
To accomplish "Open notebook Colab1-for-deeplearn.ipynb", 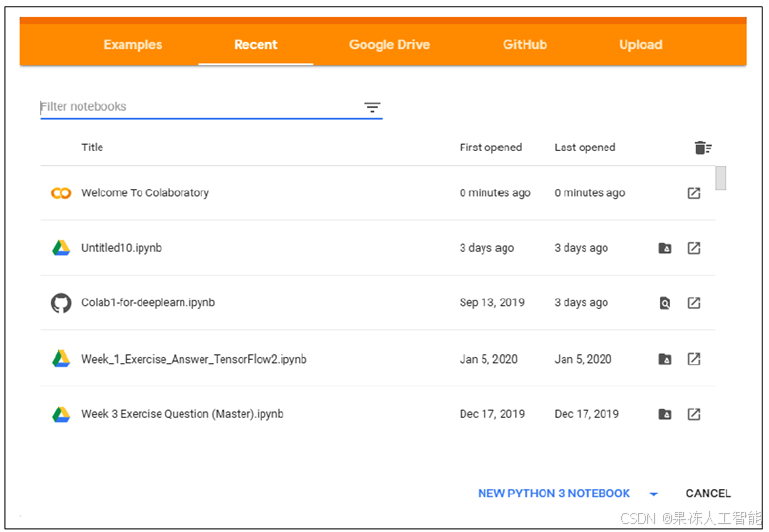I will point(148,303).
